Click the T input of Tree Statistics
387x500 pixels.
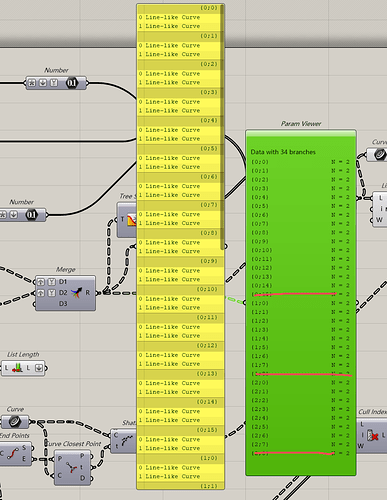pos(122,219)
